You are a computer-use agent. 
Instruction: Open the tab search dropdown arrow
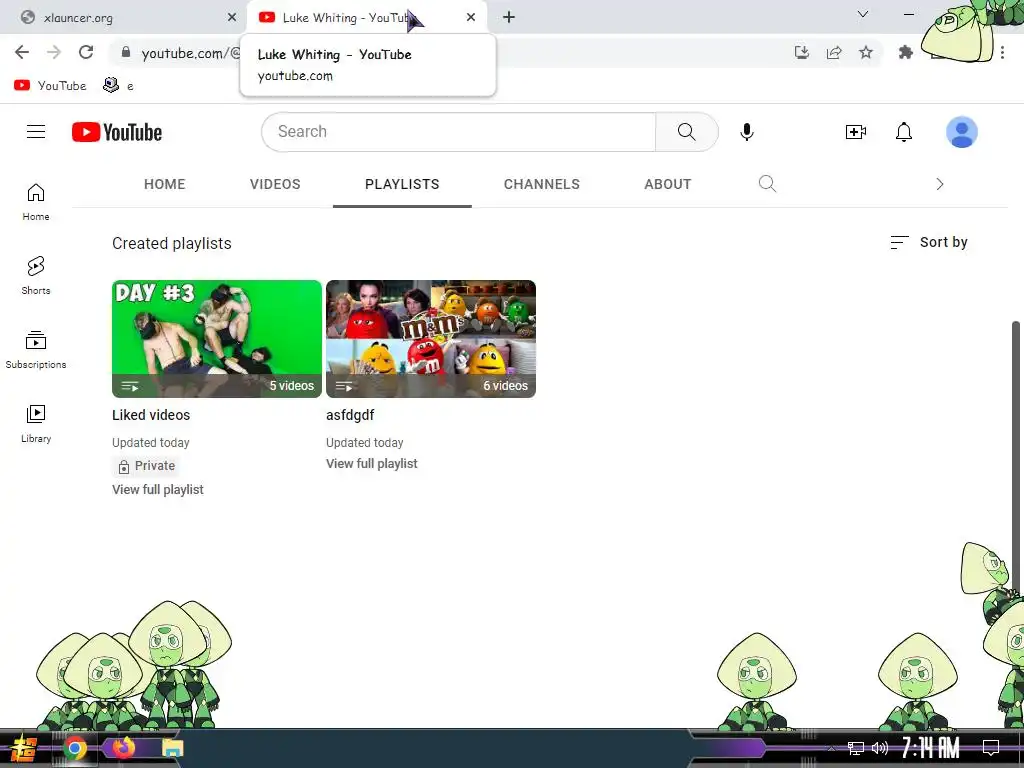tap(863, 14)
